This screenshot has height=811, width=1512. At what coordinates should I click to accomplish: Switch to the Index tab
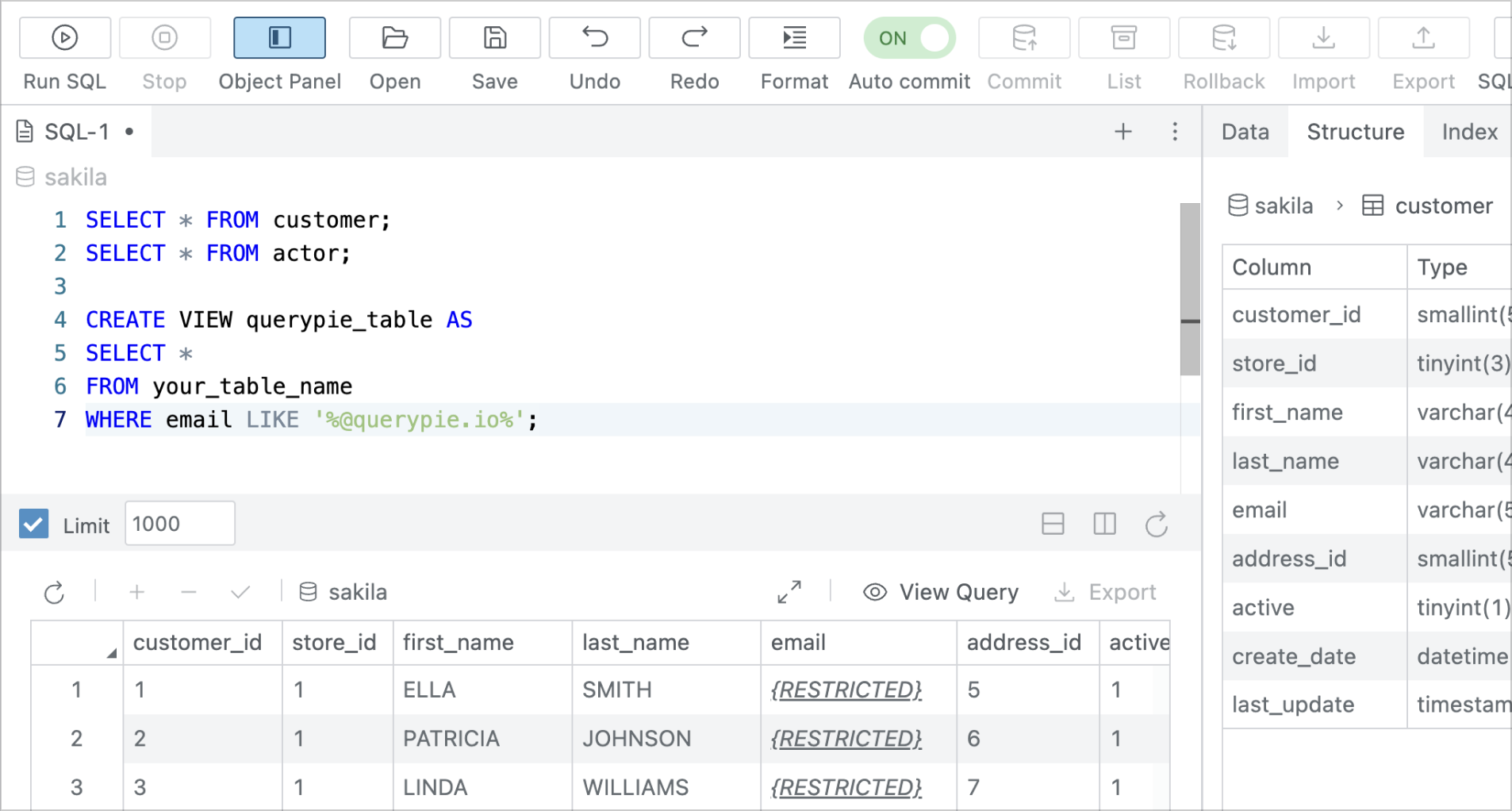[x=1469, y=132]
